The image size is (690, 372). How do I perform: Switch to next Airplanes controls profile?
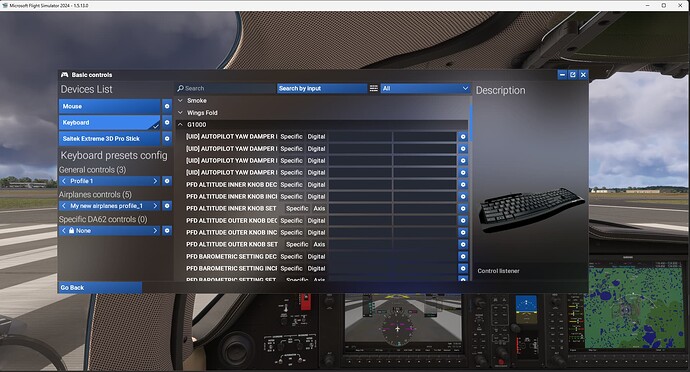coord(155,206)
